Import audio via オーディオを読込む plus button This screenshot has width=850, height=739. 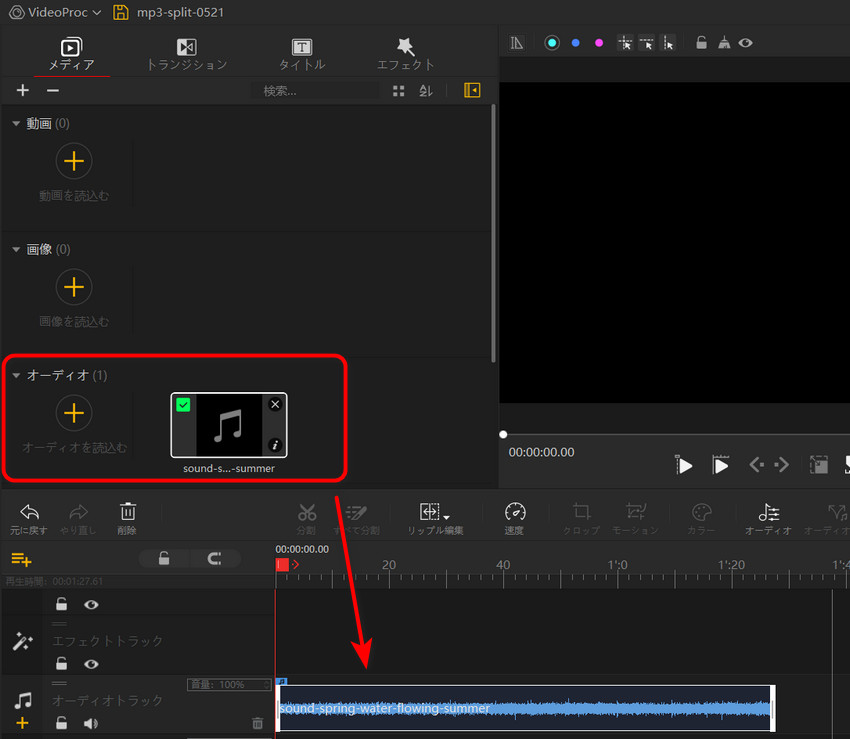pyautogui.click(x=74, y=413)
